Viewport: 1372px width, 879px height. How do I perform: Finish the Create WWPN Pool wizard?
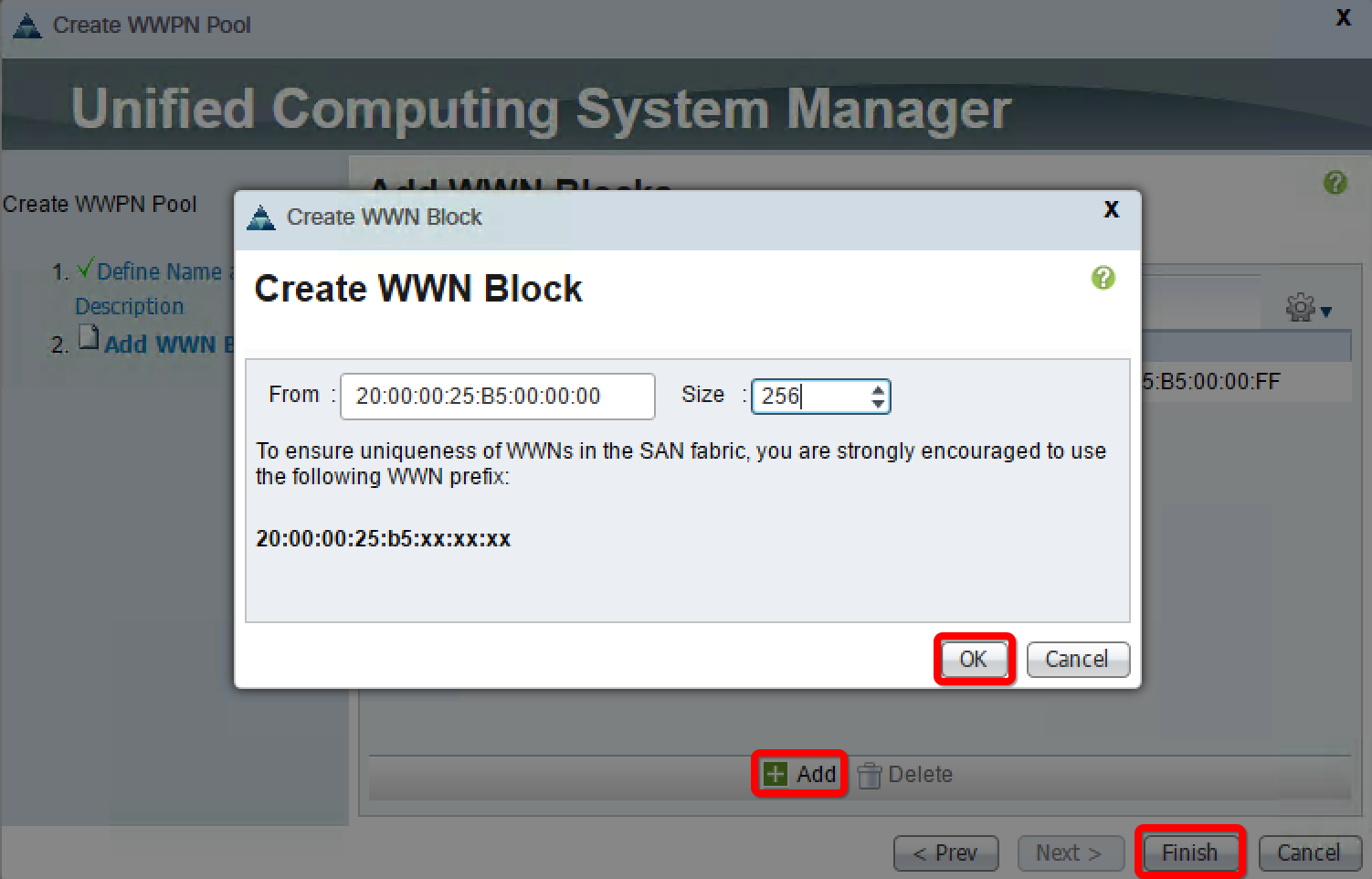click(1189, 853)
